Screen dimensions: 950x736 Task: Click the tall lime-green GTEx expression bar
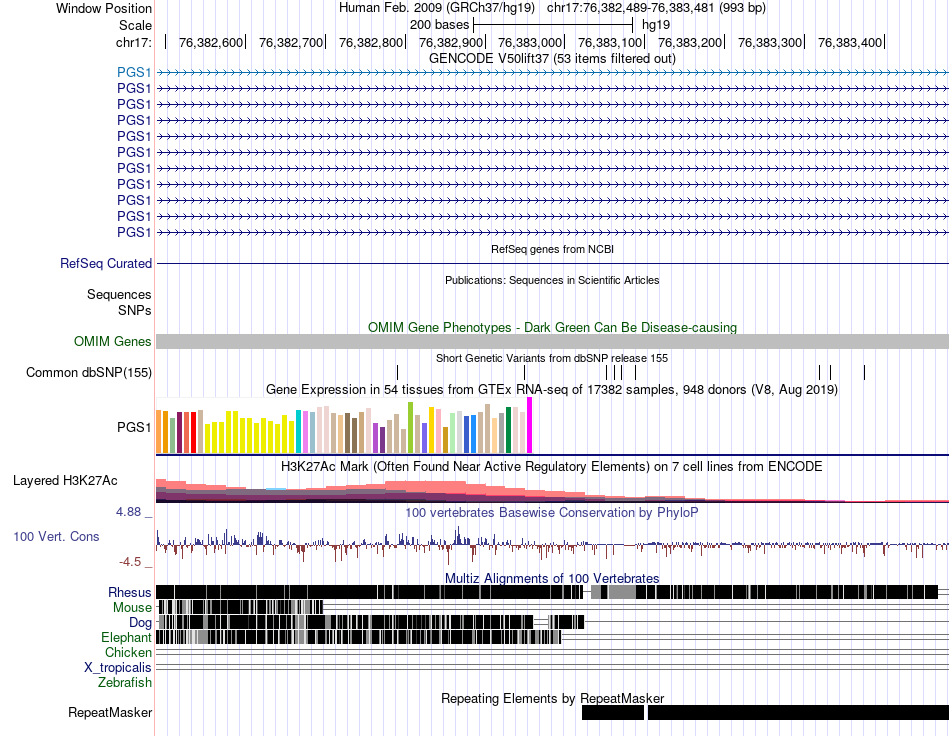pos(410,428)
